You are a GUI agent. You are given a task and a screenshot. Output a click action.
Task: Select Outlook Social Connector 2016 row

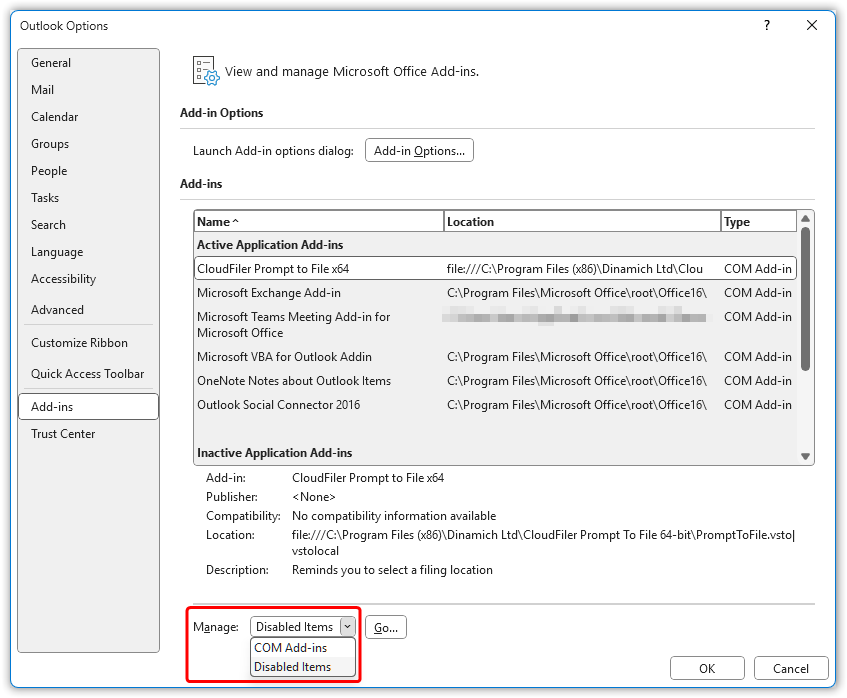tap(495, 405)
